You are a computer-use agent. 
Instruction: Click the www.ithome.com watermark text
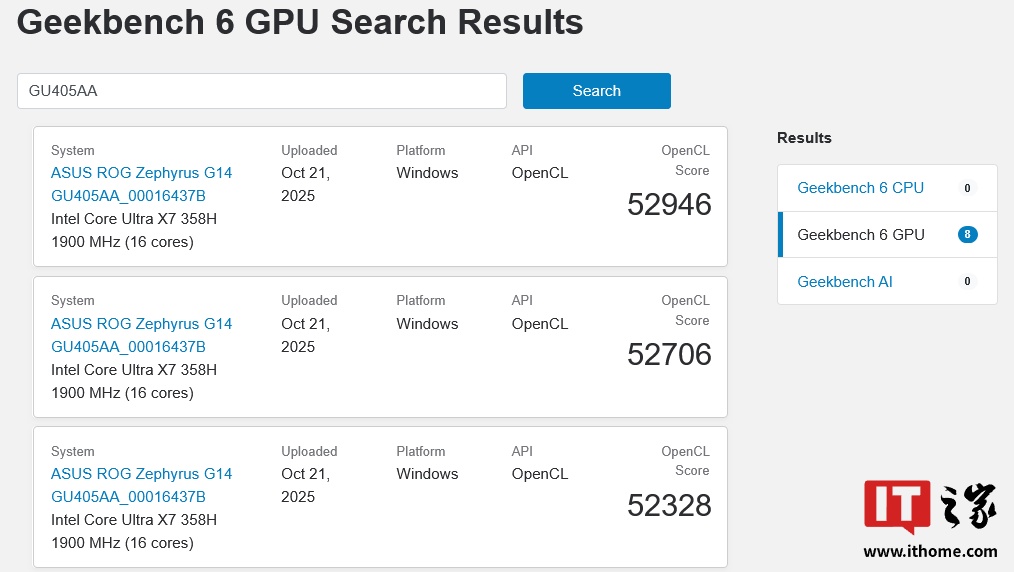click(x=930, y=551)
